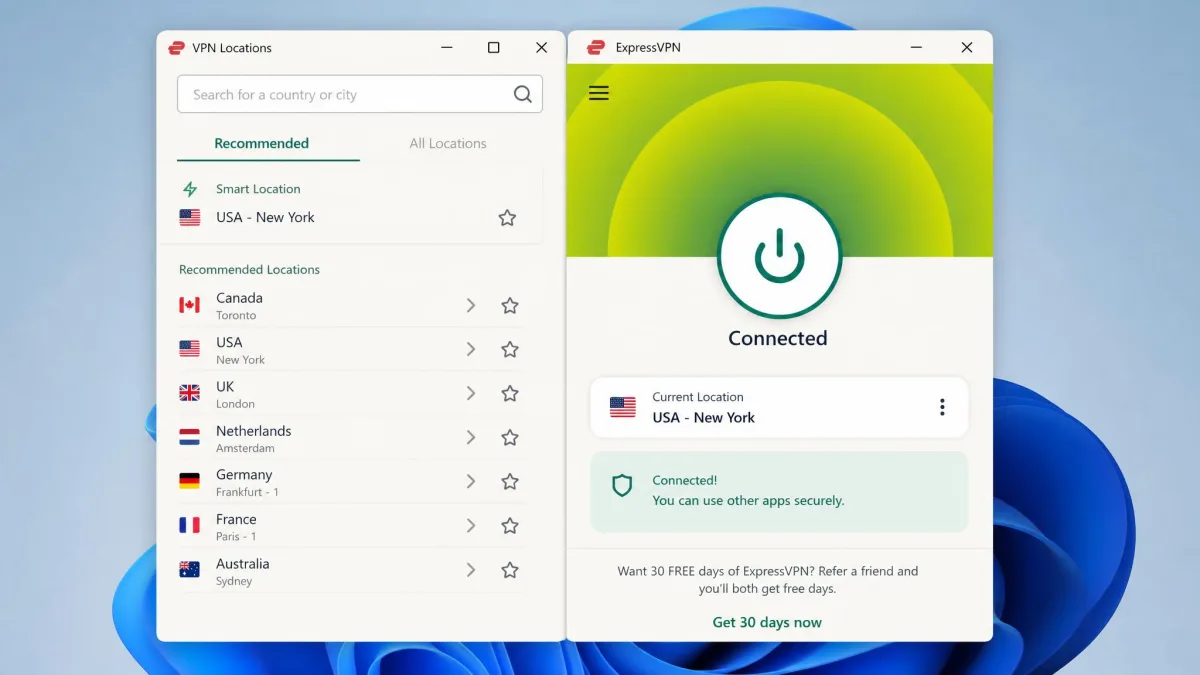
Task: Star the Netherlands Amsterdam location
Action: click(x=510, y=438)
